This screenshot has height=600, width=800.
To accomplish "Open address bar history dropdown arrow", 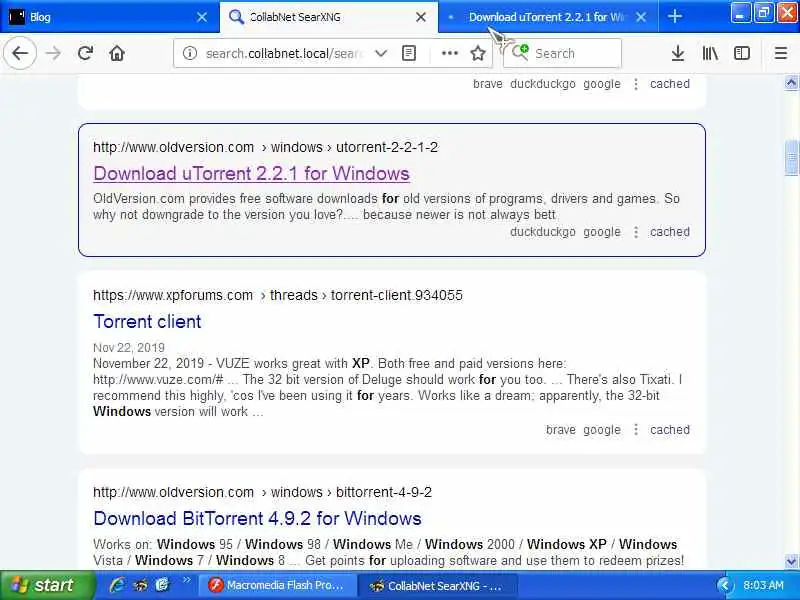I will (381, 53).
